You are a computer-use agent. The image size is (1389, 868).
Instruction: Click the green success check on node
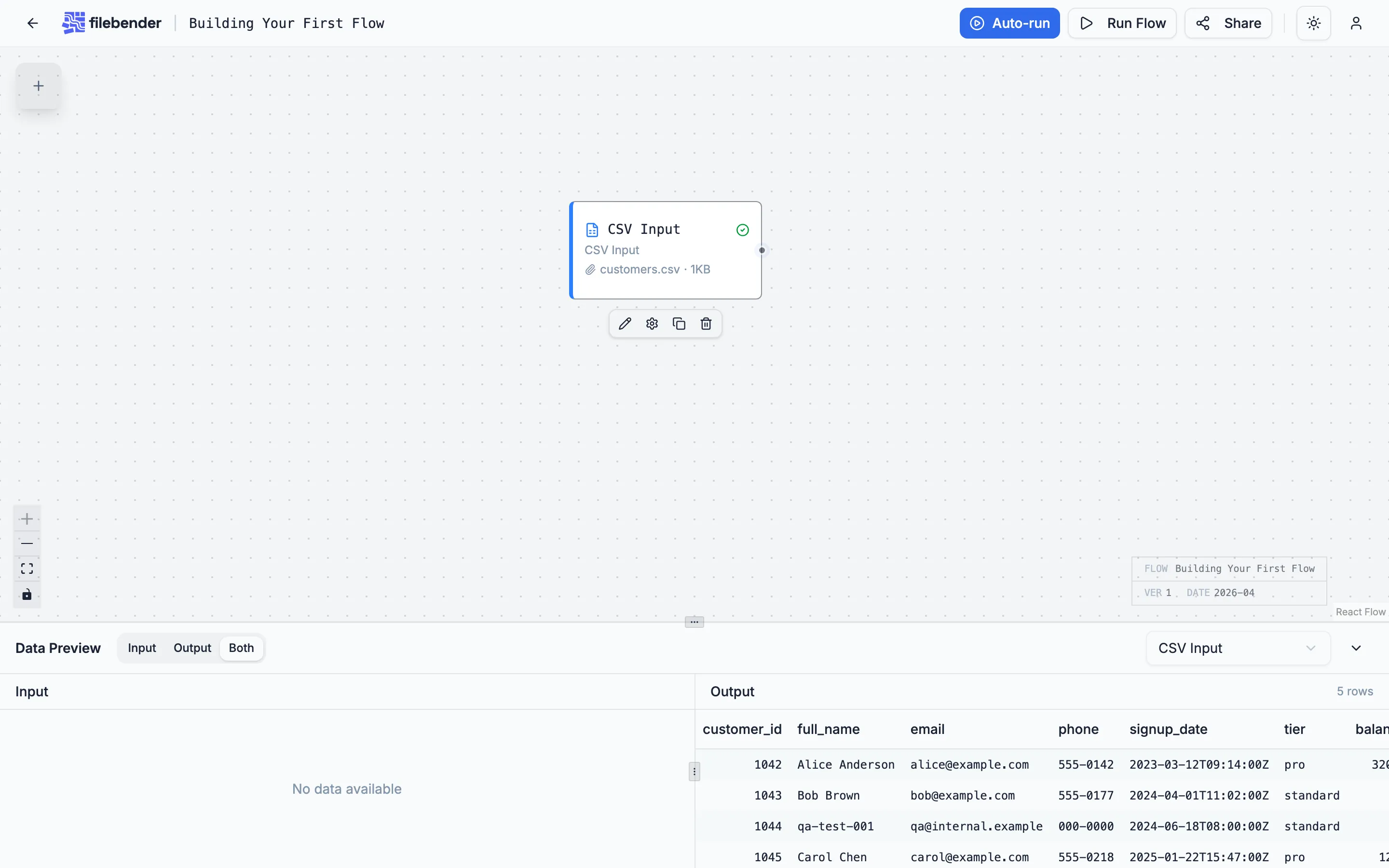point(742,230)
